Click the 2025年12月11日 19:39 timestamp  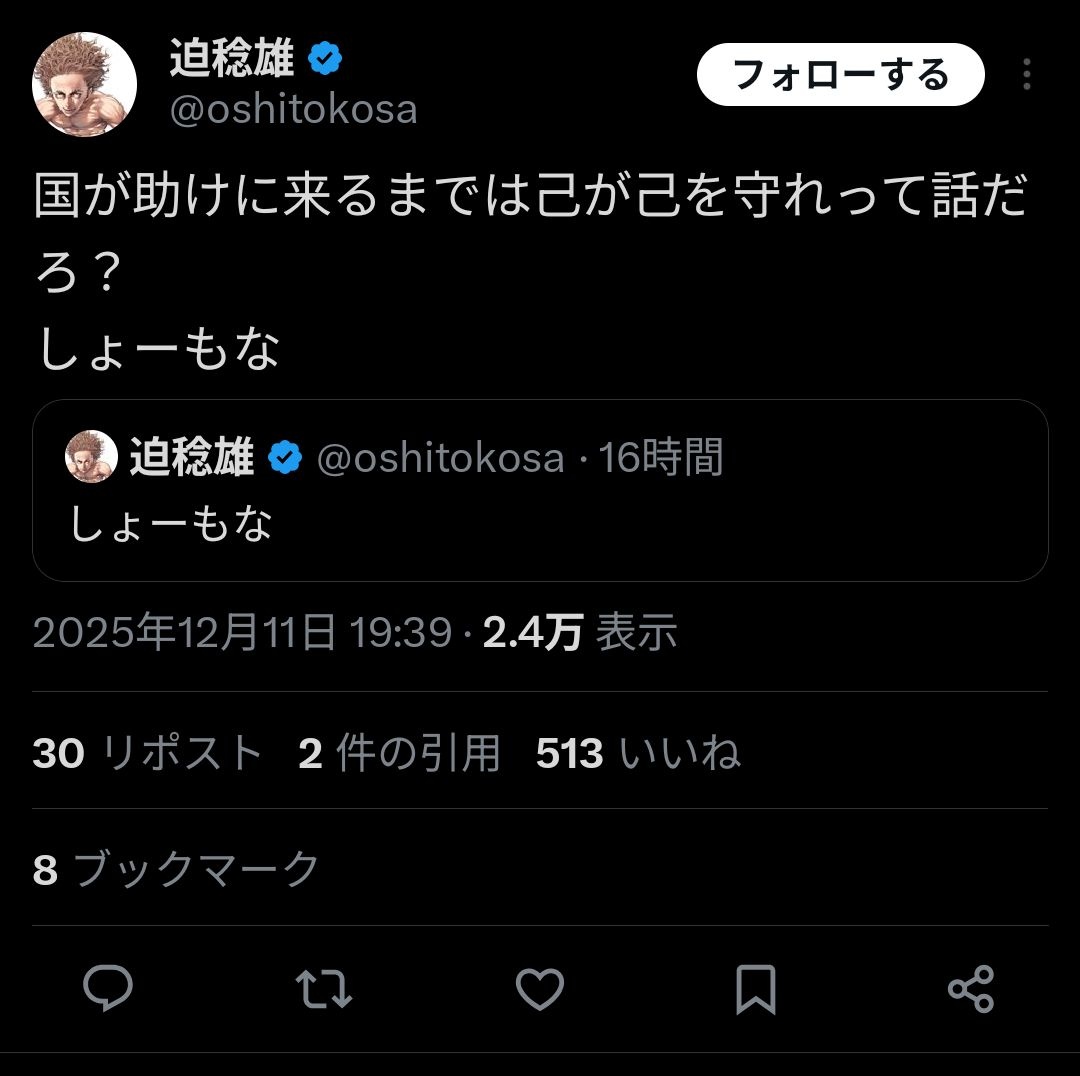242,633
